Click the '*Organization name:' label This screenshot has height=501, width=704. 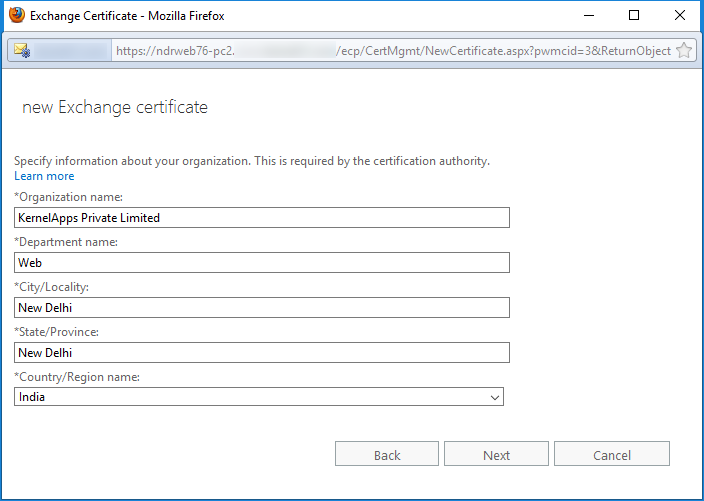pyautogui.click(x=68, y=197)
